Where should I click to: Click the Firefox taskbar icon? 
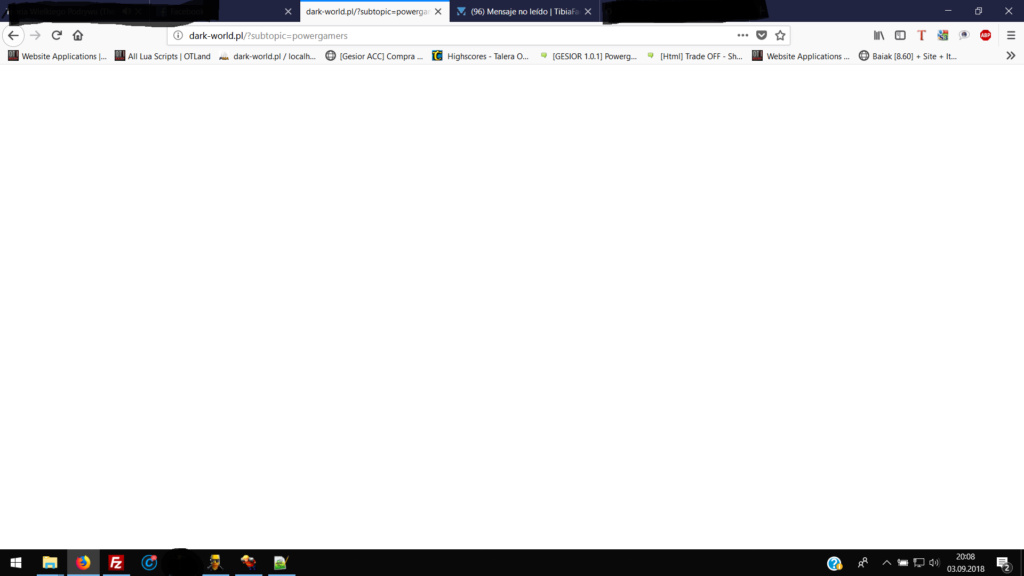(x=83, y=562)
